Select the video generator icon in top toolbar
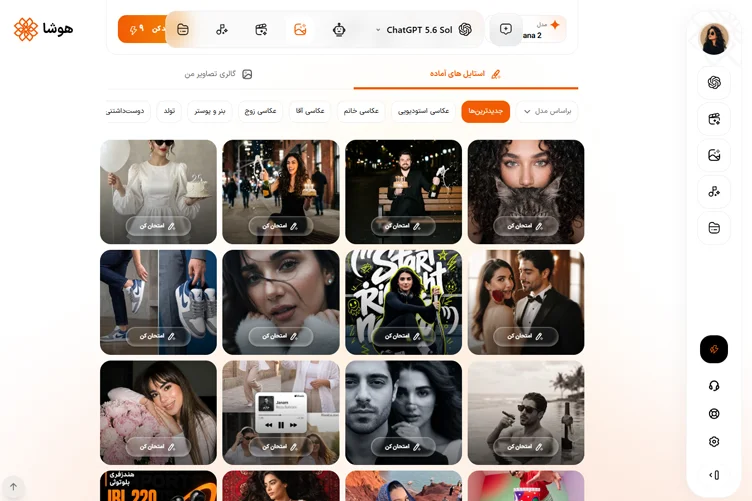The height and width of the screenshot is (501, 752). point(261,30)
